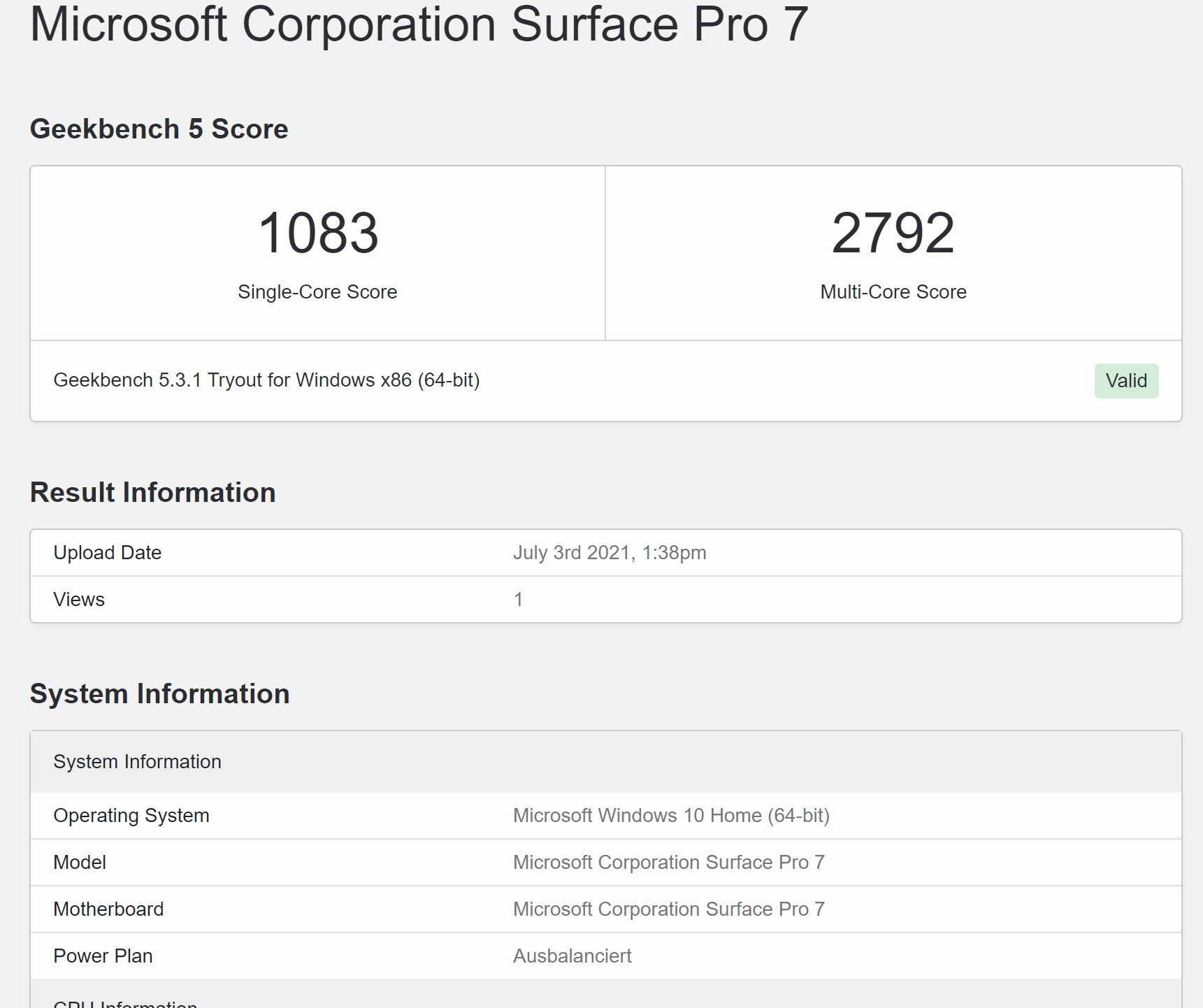The image size is (1203, 1008).
Task: Click the date July 3rd 2021, 1:38pm
Action: pyautogui.click(x=610, y=553)
